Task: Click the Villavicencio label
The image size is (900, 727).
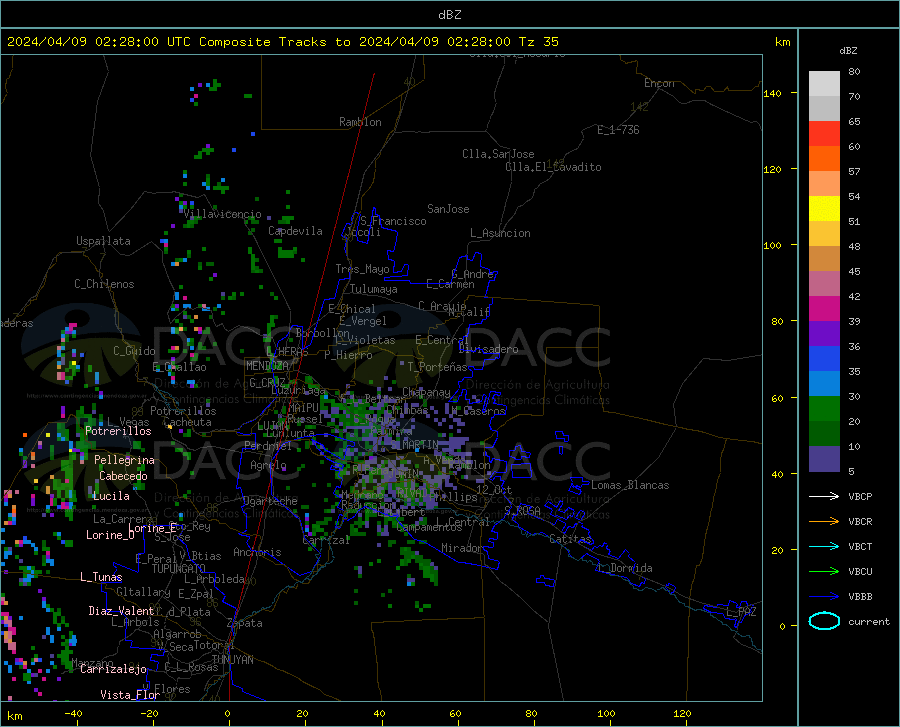Action: [x=223, y=214]
